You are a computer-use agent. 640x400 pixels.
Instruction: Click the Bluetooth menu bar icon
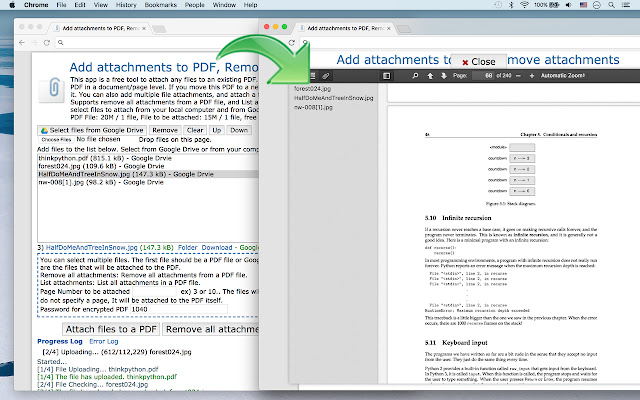[511, 5]
